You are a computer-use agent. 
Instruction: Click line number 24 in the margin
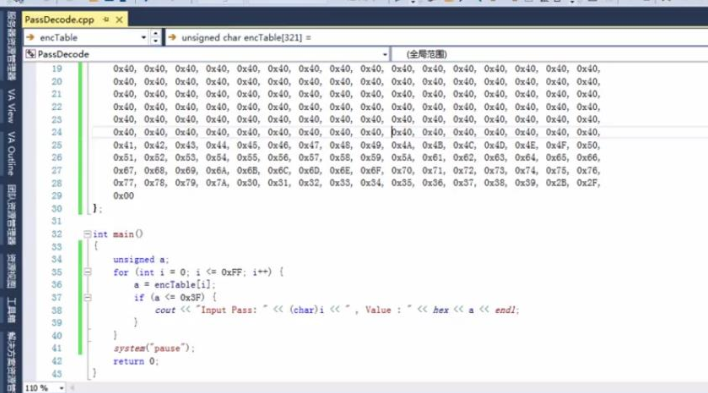(56, 132)
